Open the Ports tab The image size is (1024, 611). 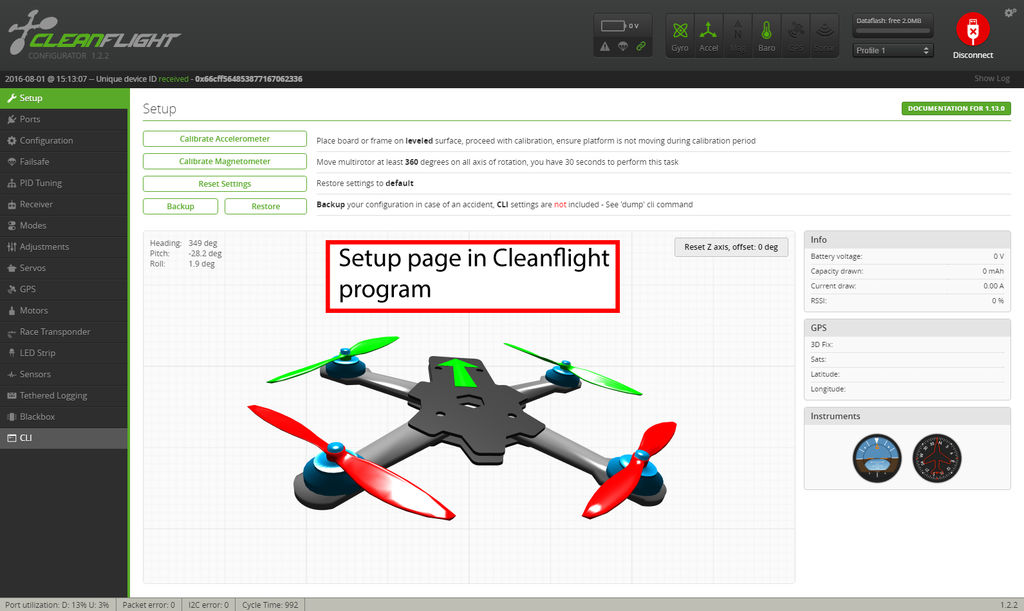pyautogui.click(x=64, y=119)
